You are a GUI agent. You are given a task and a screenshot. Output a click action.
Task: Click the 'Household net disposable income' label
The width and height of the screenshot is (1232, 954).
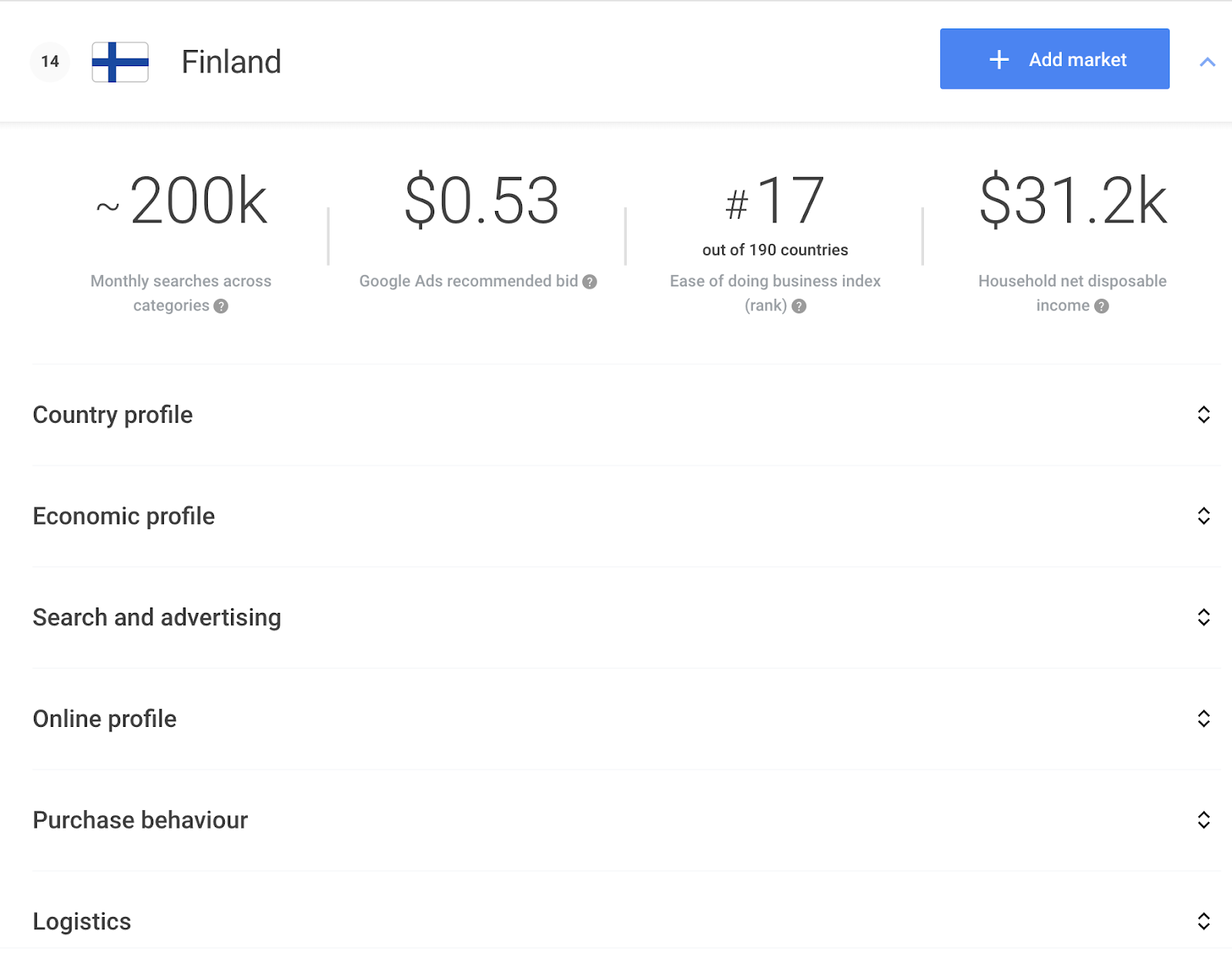pos(1073,293)
